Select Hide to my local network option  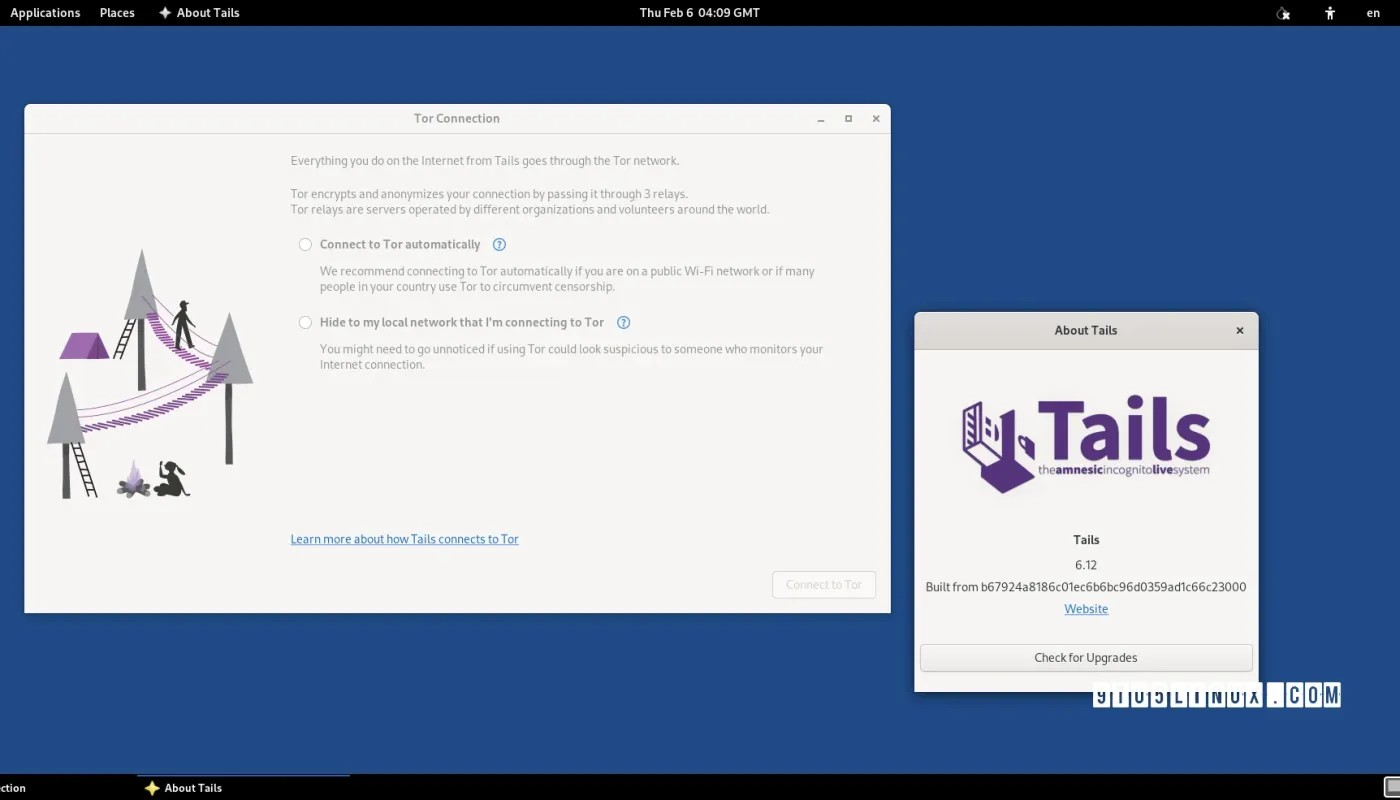click(x=305, y=323)
